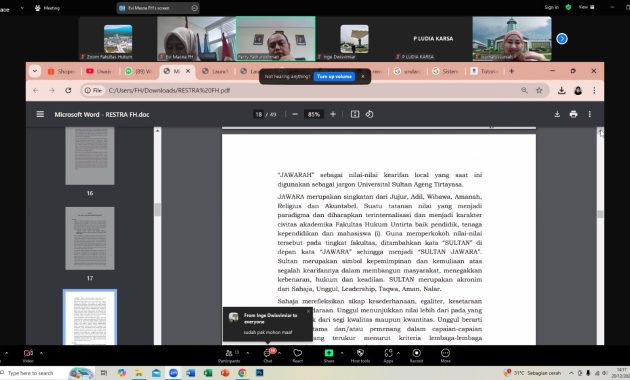Open Zoom React emoji options
The height and width of the screenshot is (380, 630).
pos(298,355)
